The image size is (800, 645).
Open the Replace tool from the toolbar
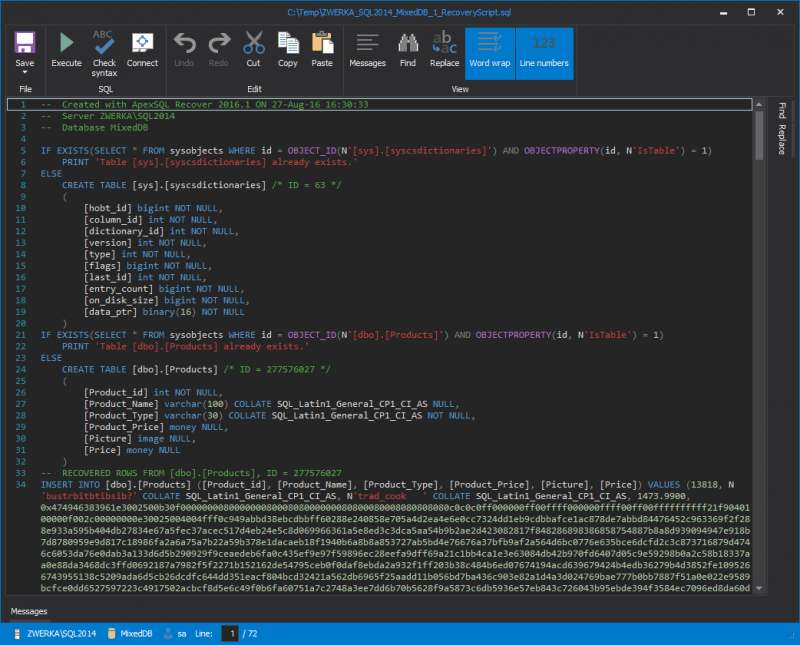coord(444,48)
